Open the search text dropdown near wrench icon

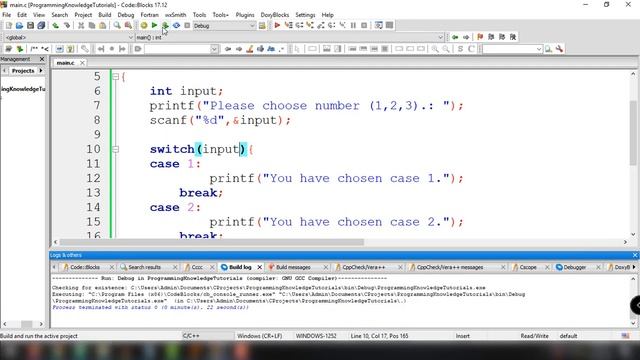pyautogui.click(x=539, y=49)
